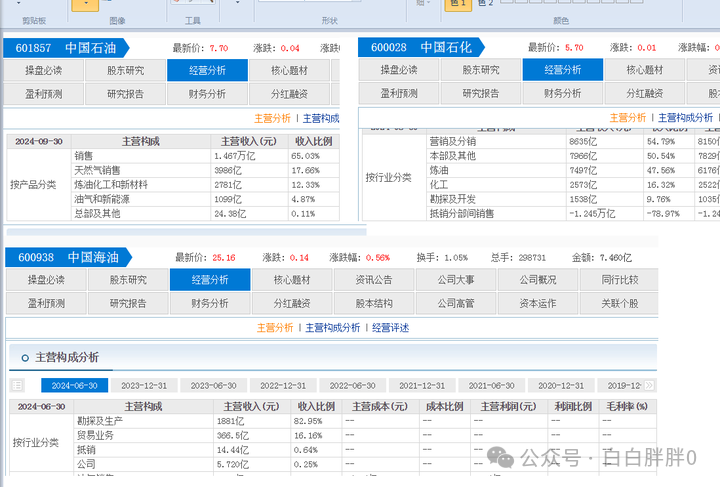Click the 经营评述 link

point(391,328)
